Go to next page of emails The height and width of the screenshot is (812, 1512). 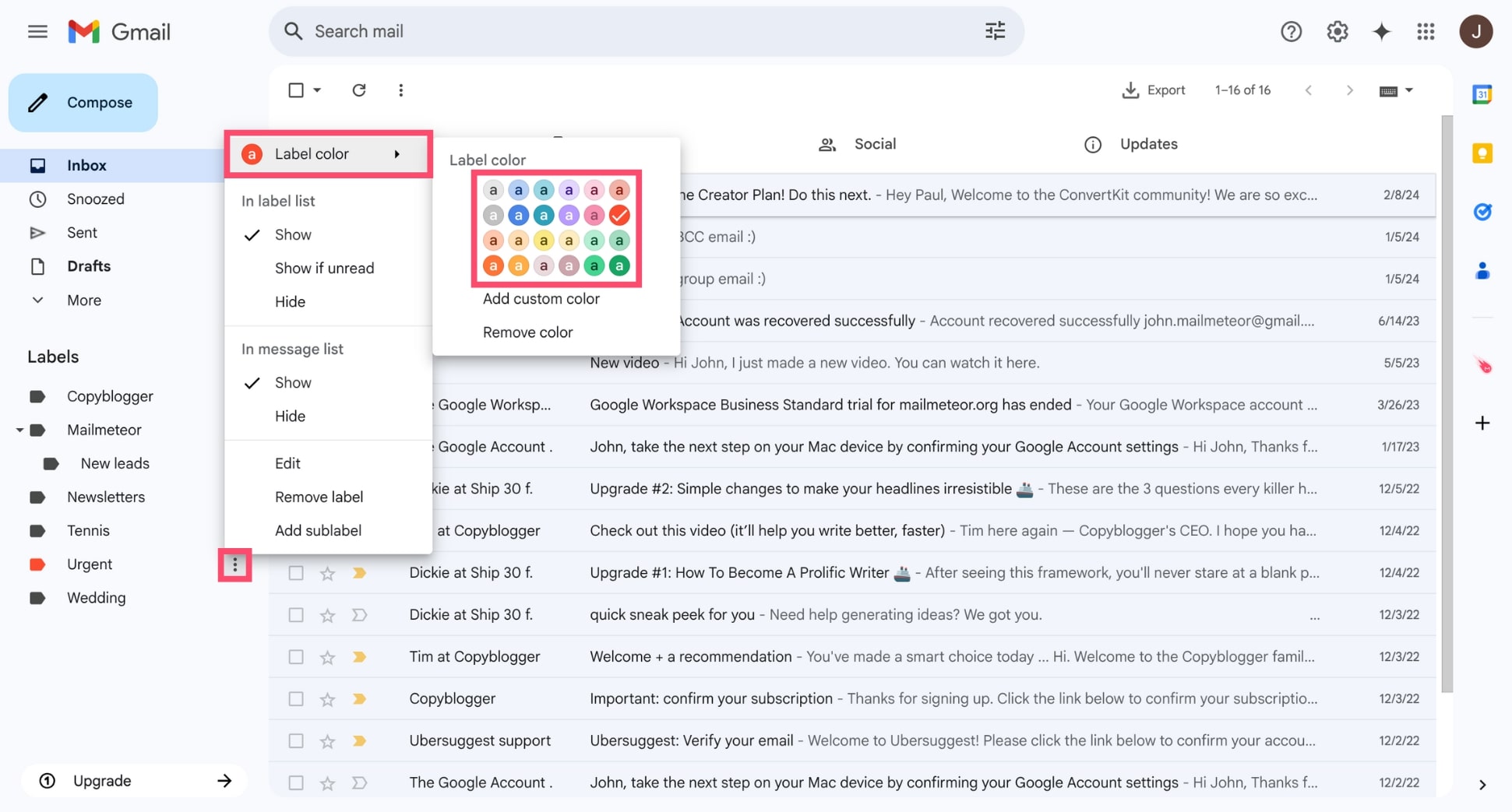tap(1349, 90)
